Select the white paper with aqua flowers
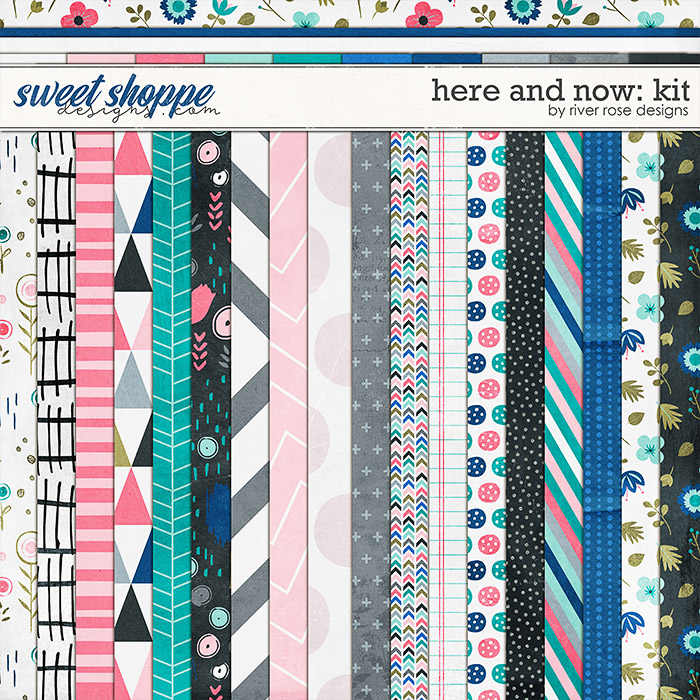The image size is (700, 700). tap(641, 416)
